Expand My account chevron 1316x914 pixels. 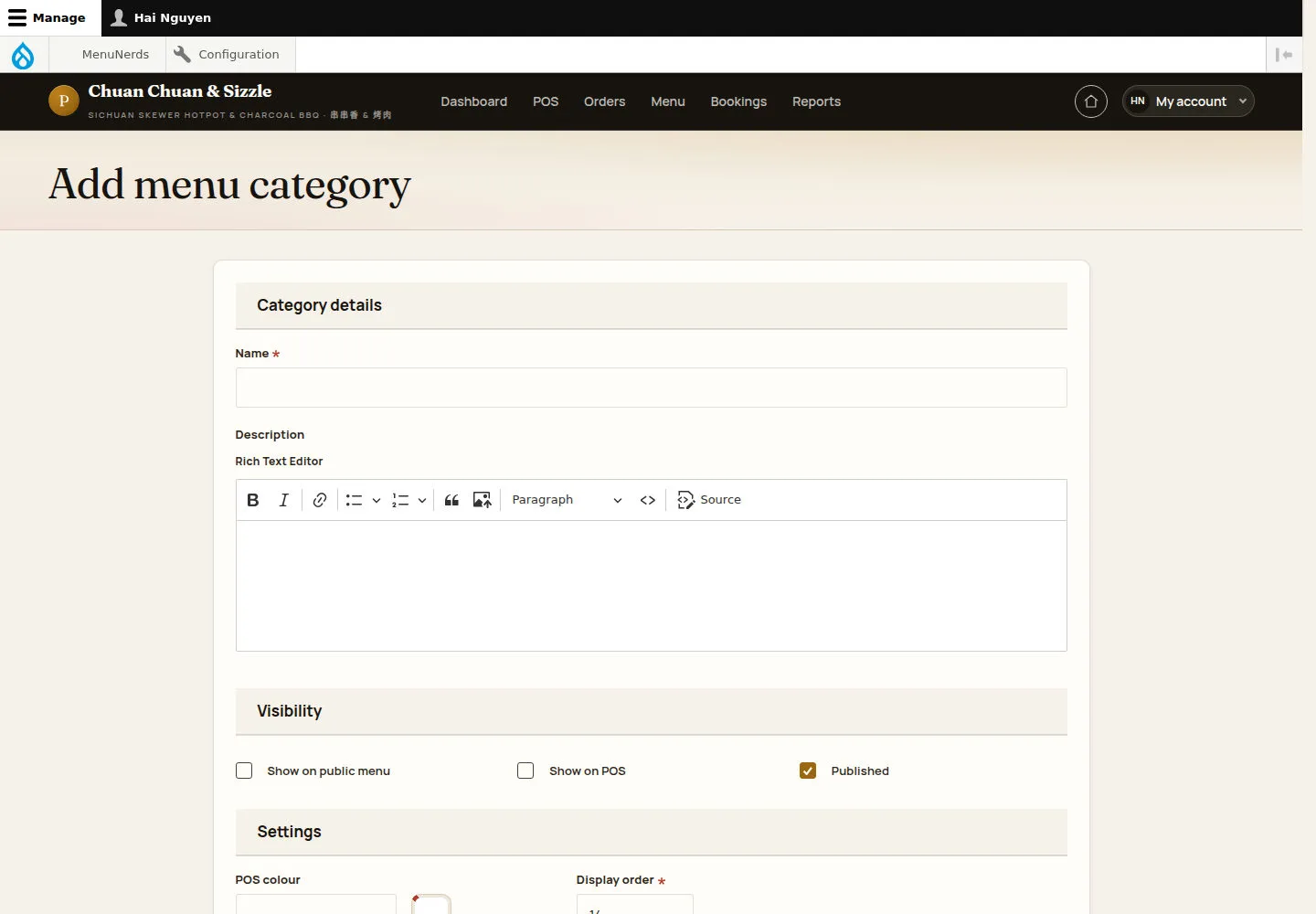[1243, 101]
